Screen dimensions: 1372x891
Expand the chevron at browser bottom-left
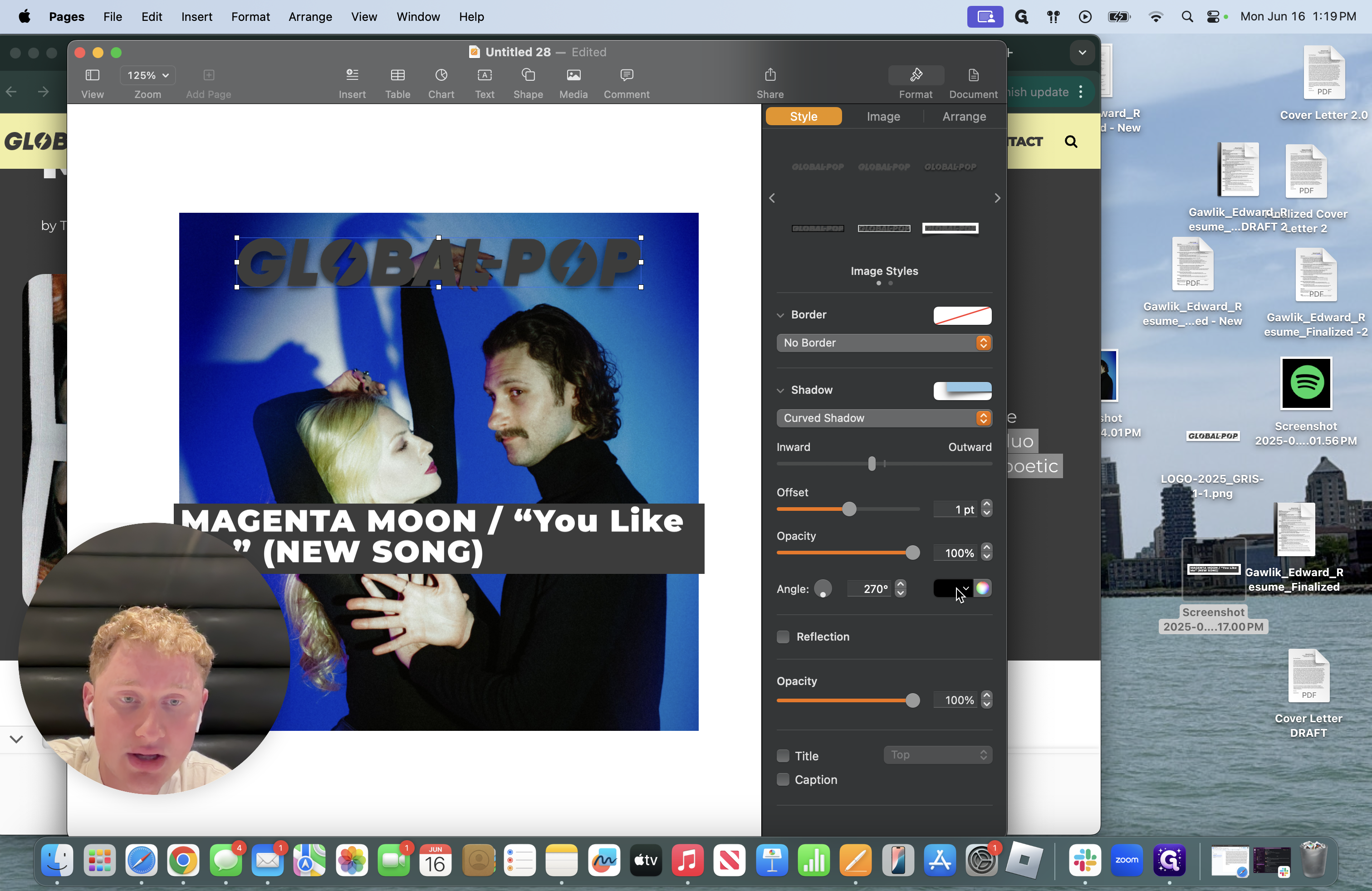point(16,739)
